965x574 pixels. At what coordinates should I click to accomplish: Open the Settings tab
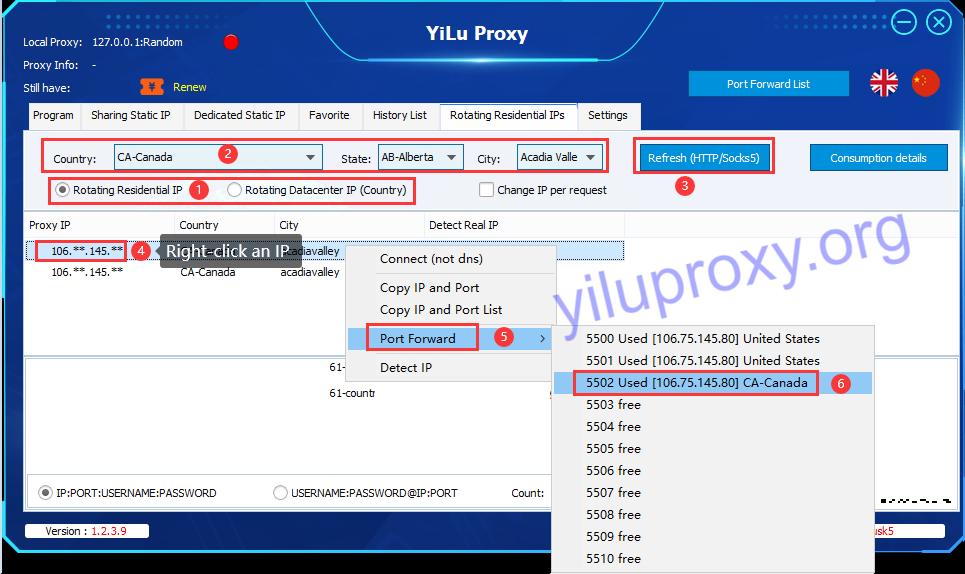tap(608, 116)
